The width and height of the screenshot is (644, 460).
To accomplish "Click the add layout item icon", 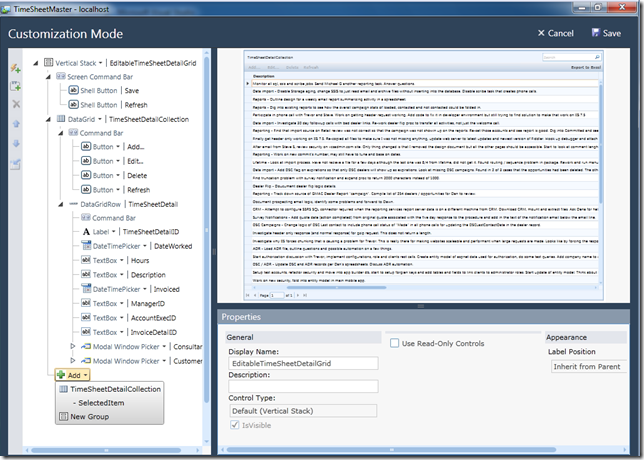I will [x=16, y=86].
